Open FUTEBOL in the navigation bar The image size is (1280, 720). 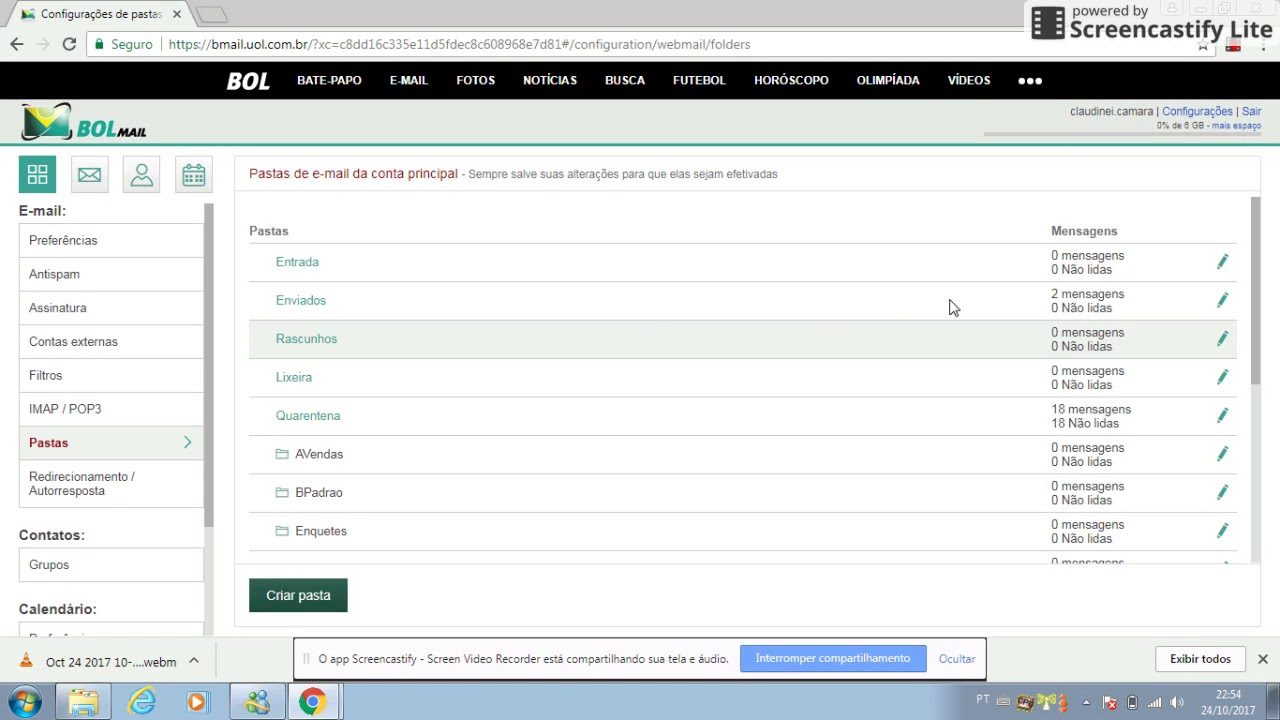[x=699, y=80]
